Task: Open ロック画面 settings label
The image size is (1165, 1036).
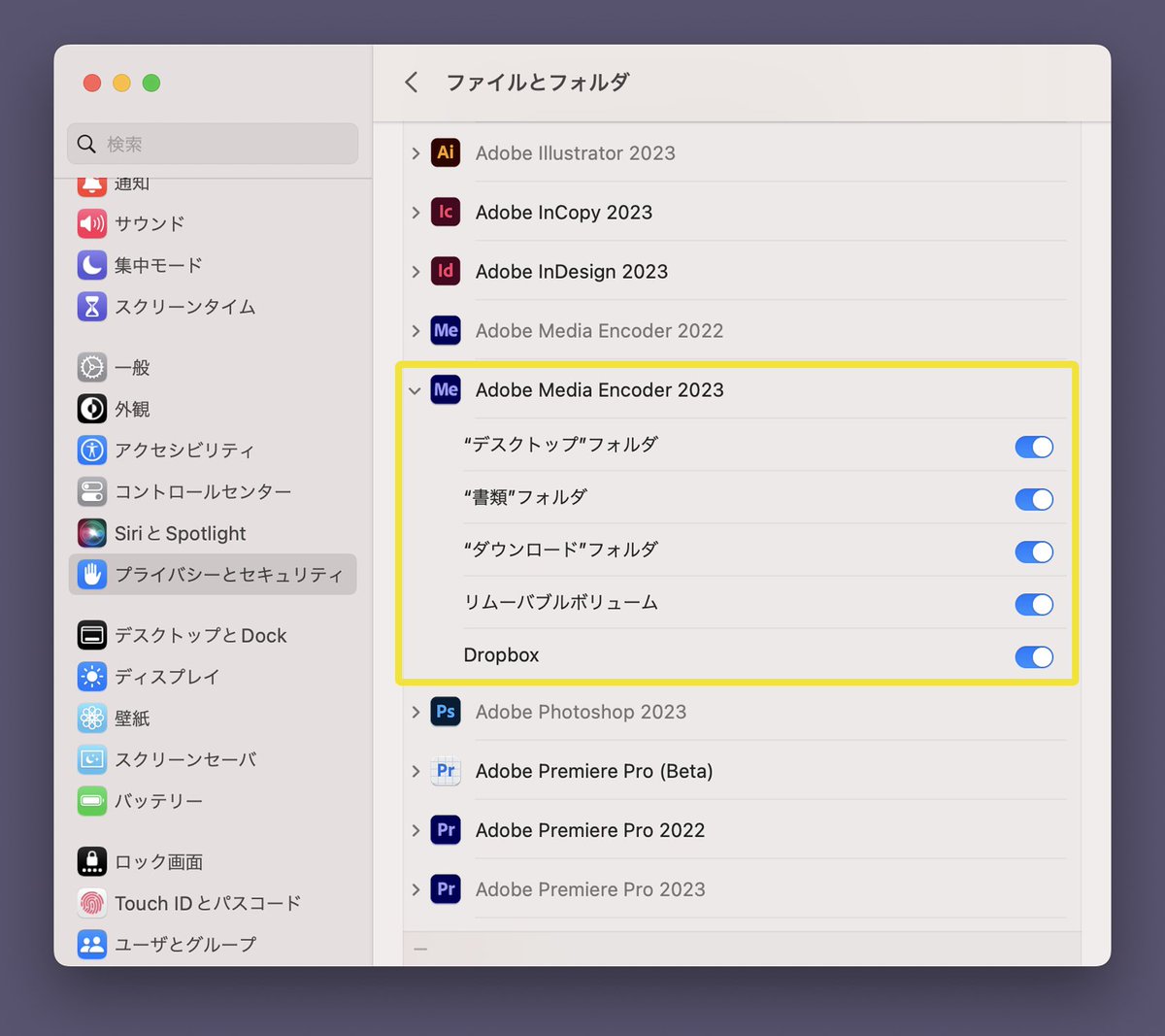Action: point(159,862)
